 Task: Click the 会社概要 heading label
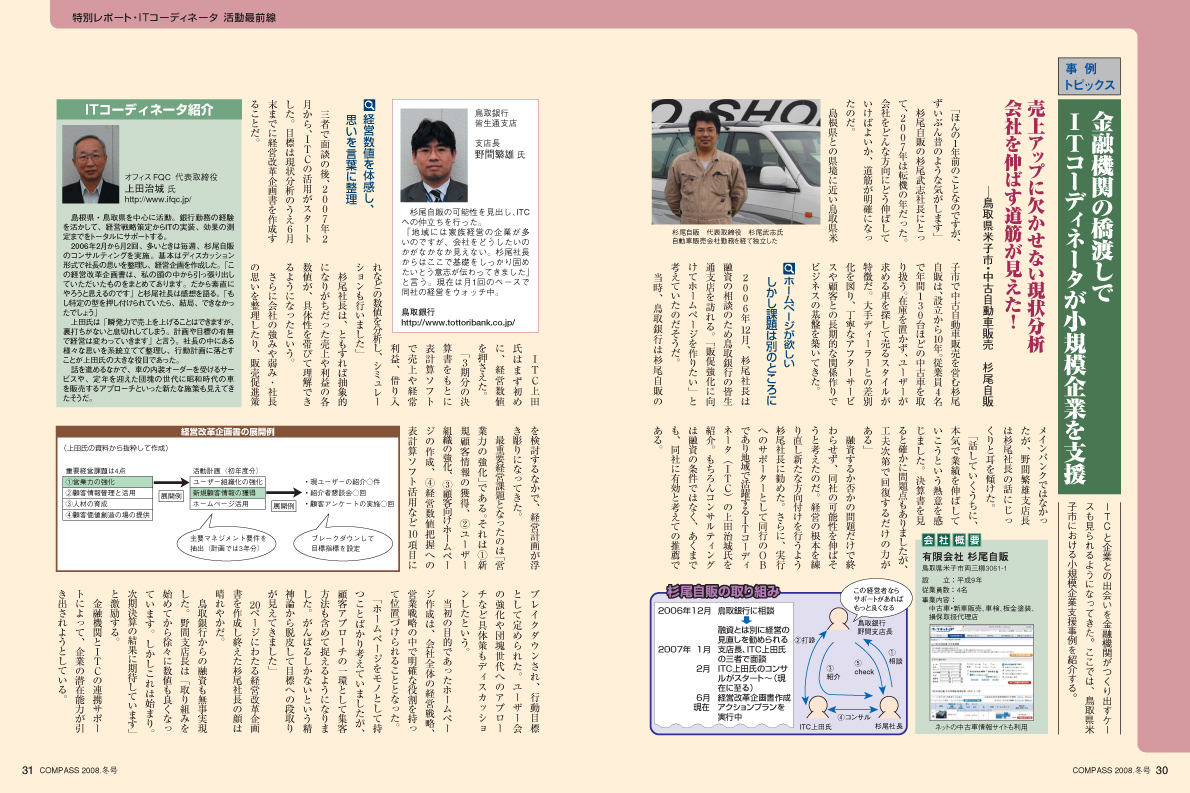(x=952, y=540)
